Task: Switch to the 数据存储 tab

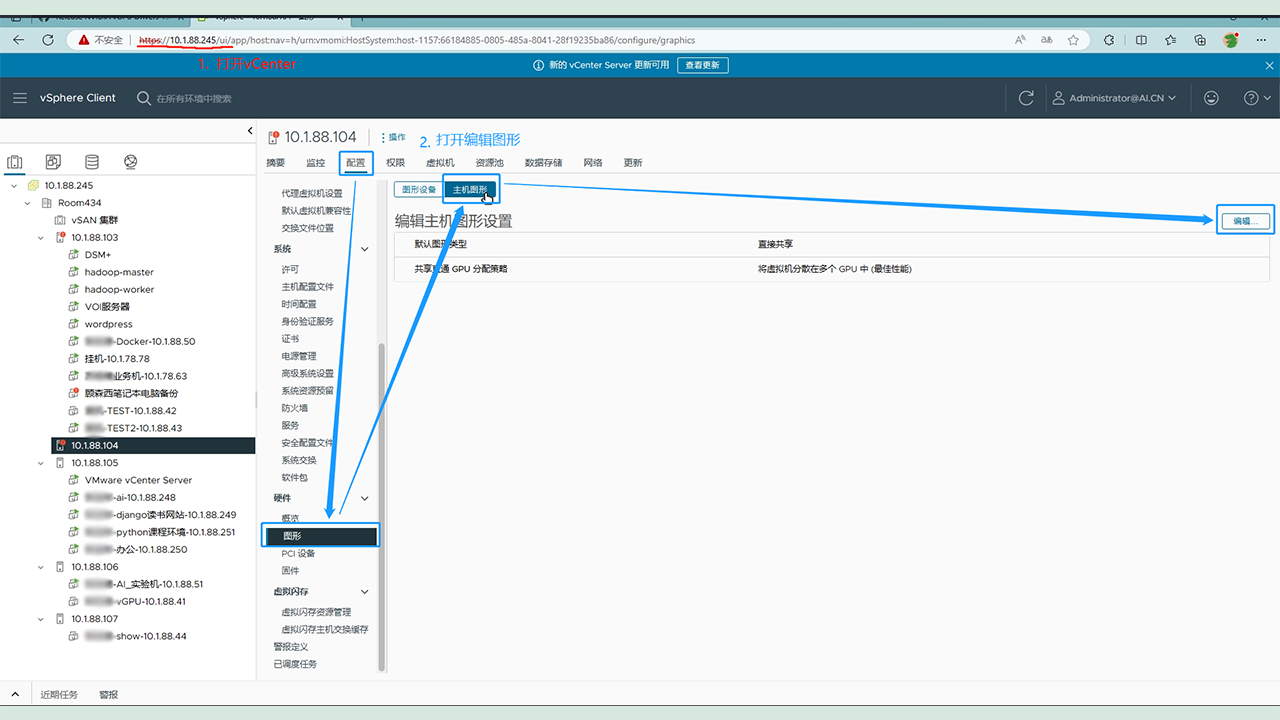Action: [x=544, y=163]
